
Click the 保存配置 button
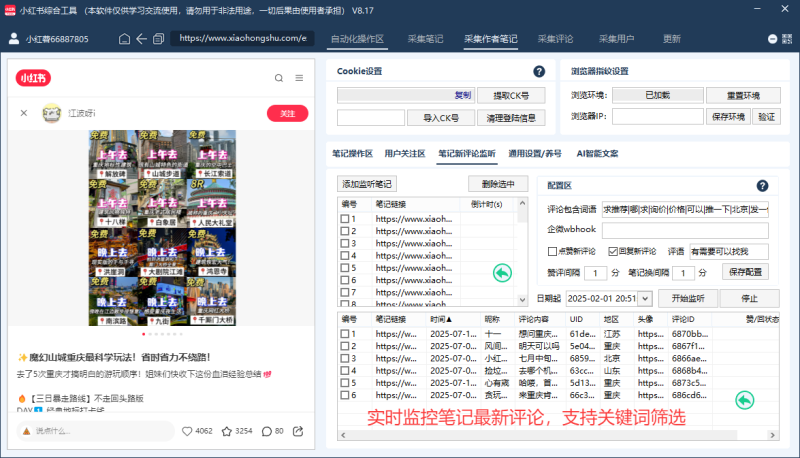[x=745, y=272]
